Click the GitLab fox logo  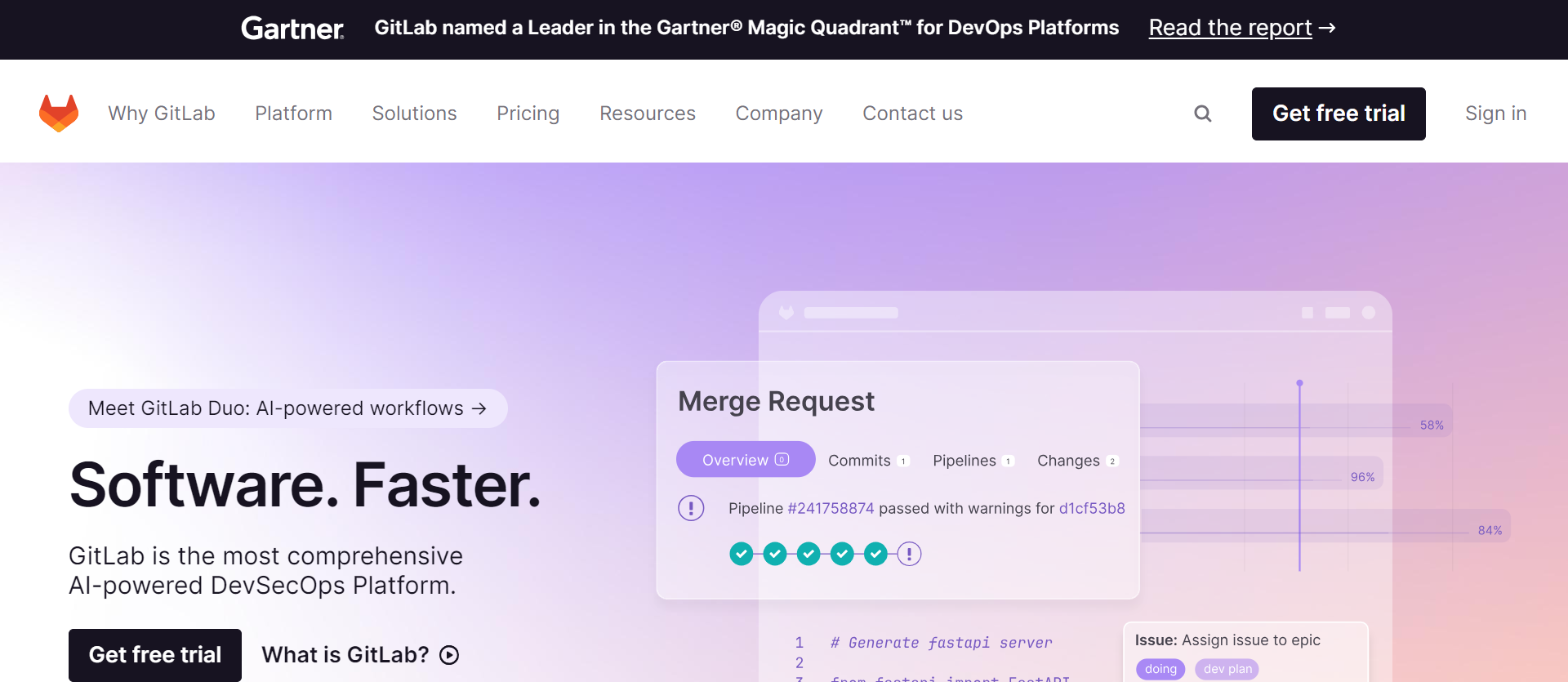coord(59,113)
